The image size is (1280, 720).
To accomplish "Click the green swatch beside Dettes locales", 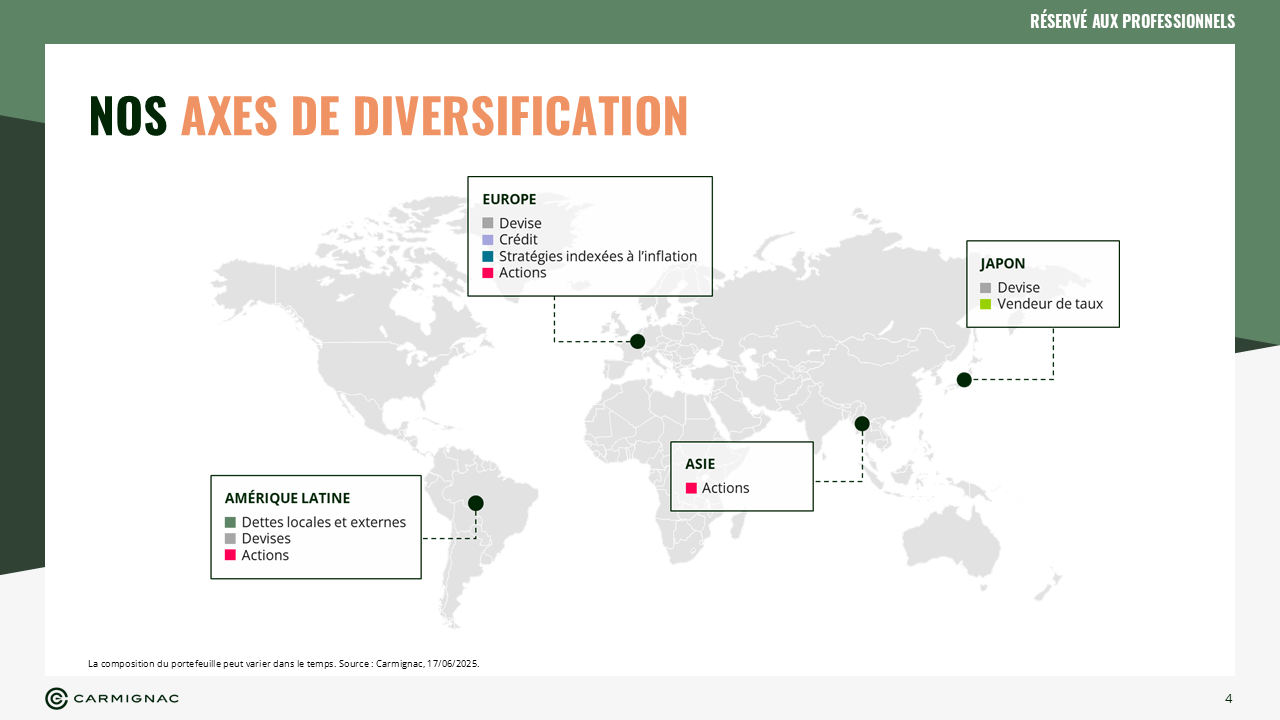I will 230,522.
